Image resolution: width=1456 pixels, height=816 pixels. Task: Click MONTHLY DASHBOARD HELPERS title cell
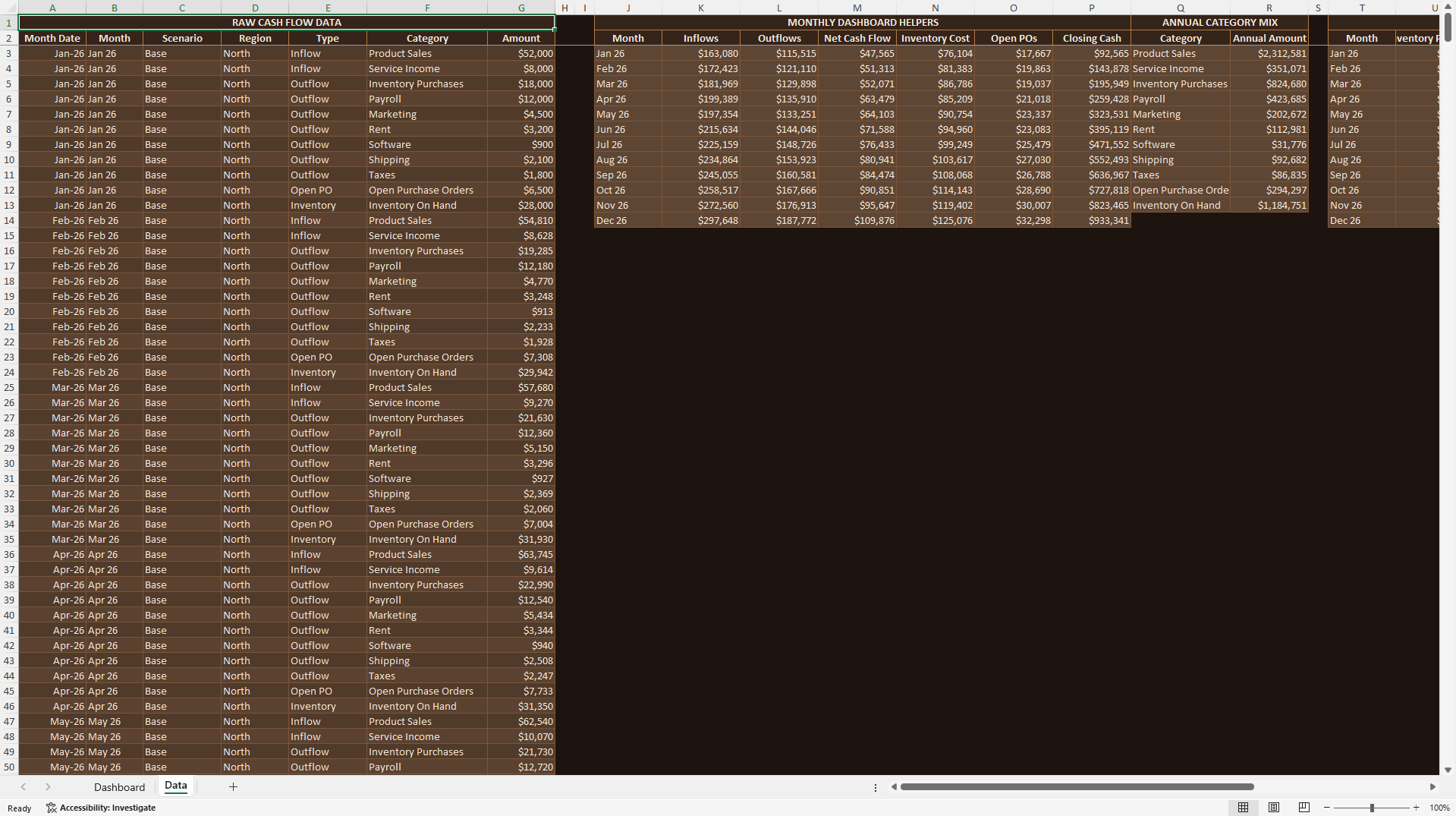(863, 23)
